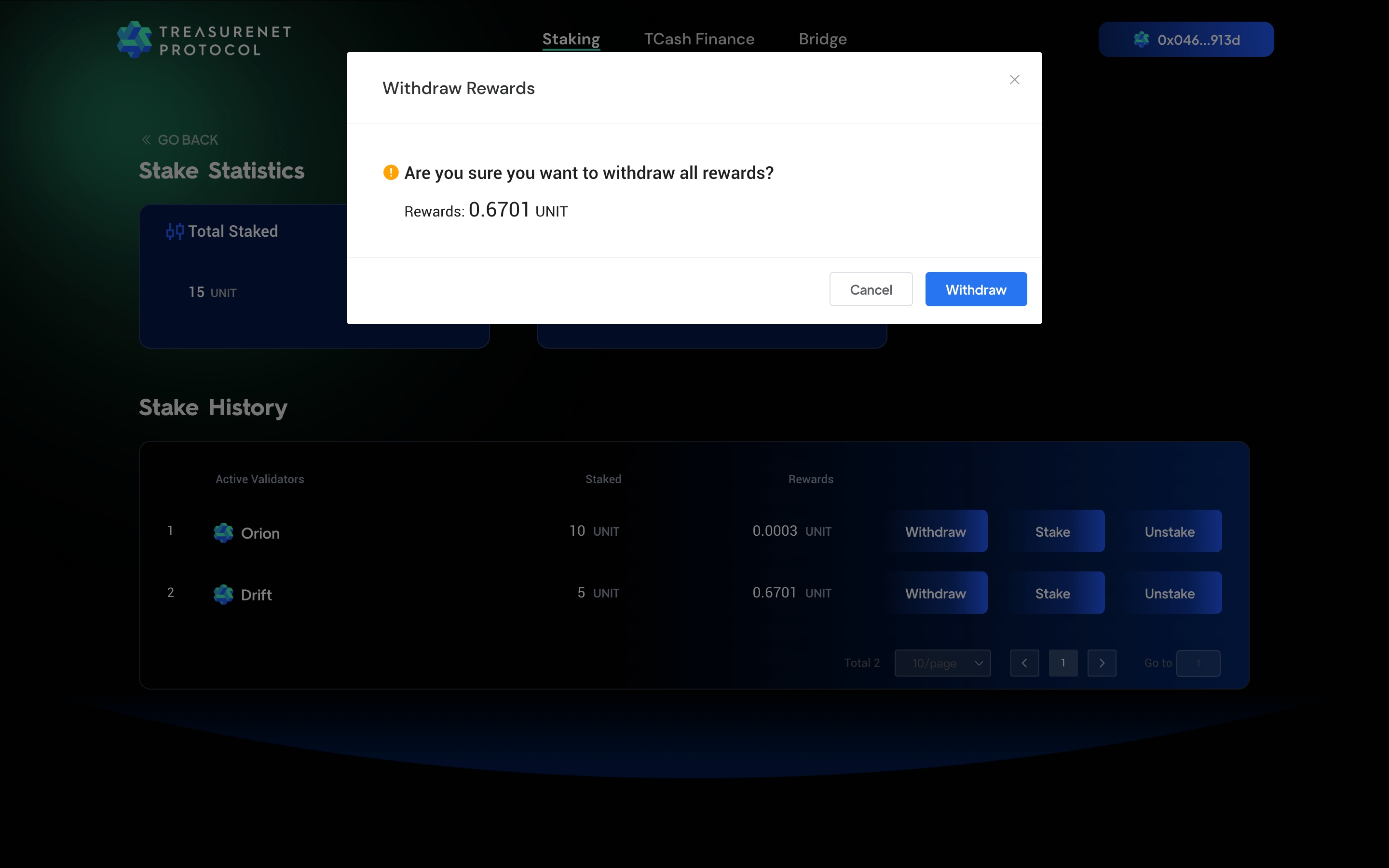
Task: Click the Withdraw Rewards dialog title
Action: pos(459,88)
